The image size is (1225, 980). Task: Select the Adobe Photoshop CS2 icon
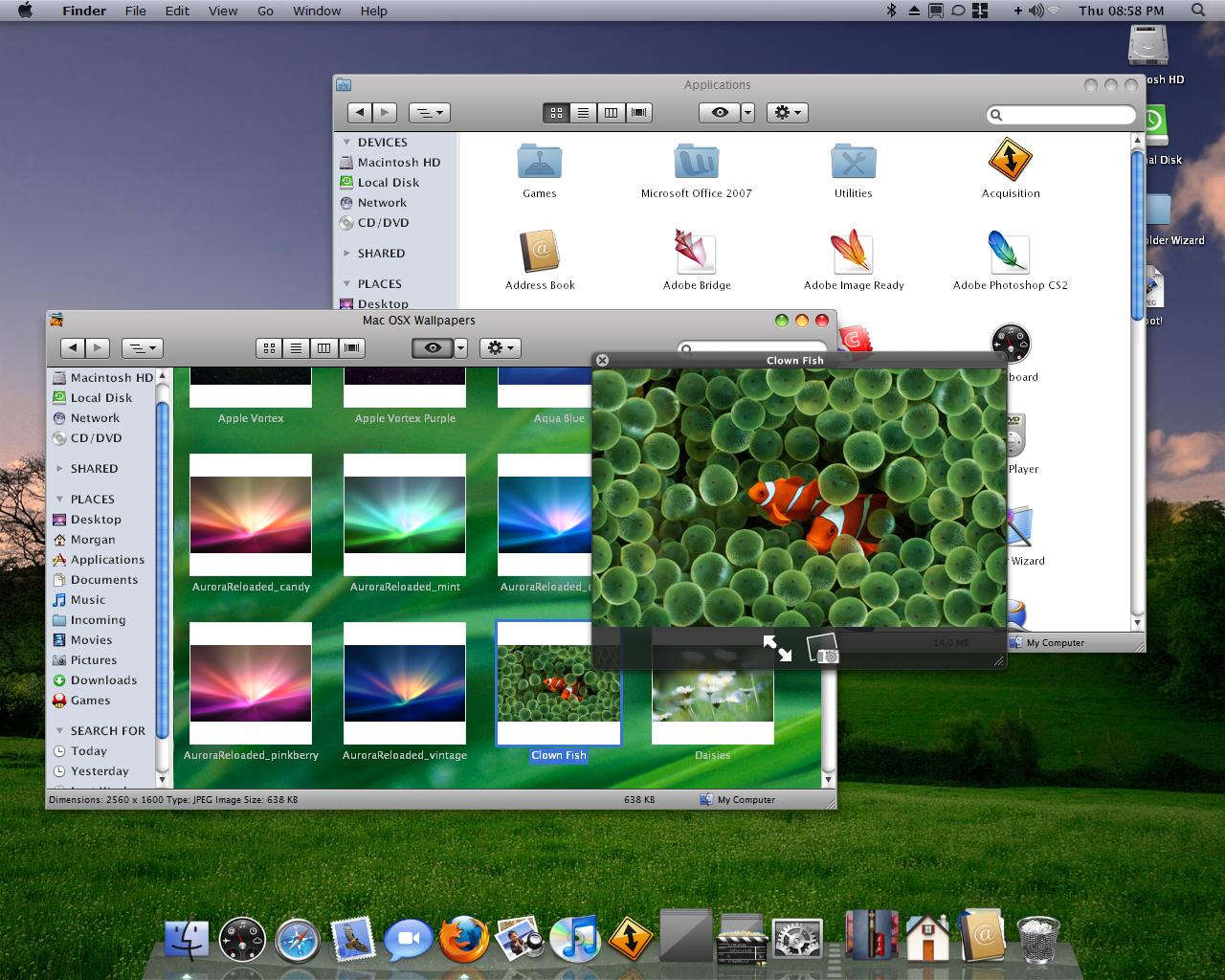pyautogui.click(x=1010, y=253)
